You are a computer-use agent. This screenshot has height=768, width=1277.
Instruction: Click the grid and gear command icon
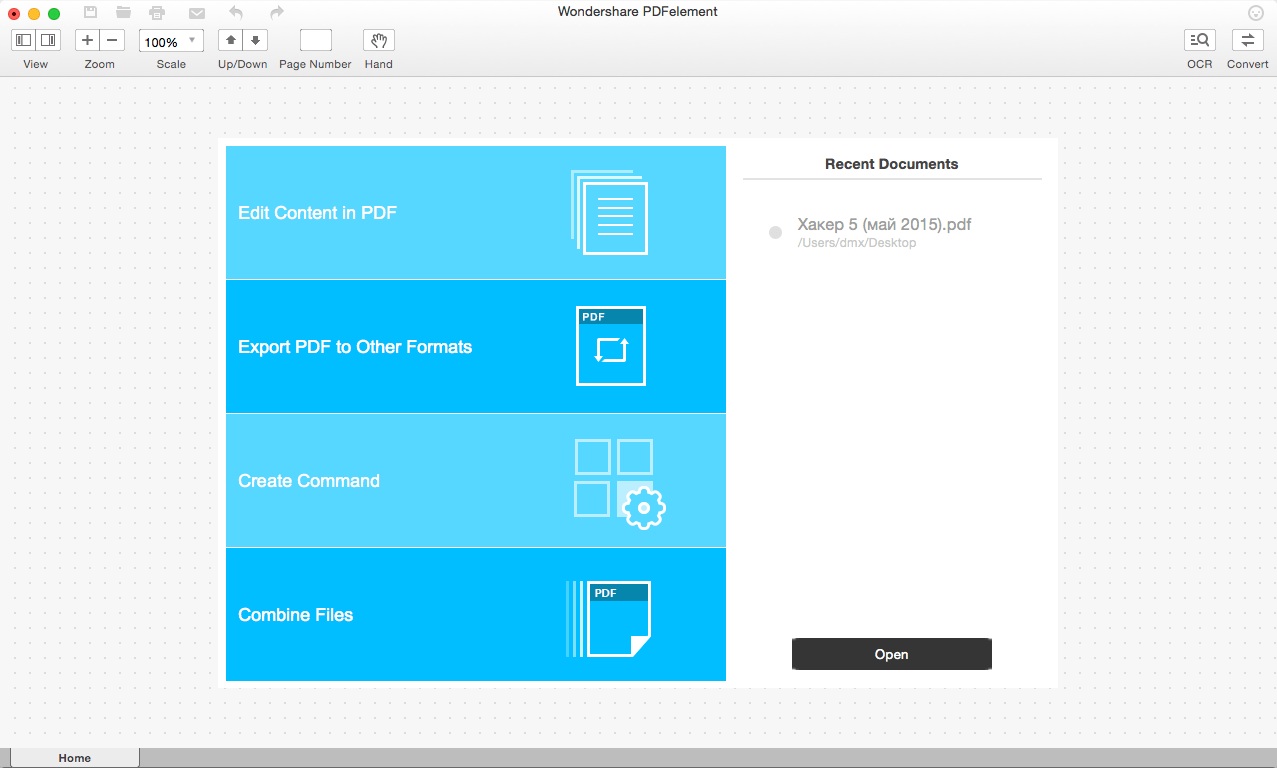tap(620, 484)
